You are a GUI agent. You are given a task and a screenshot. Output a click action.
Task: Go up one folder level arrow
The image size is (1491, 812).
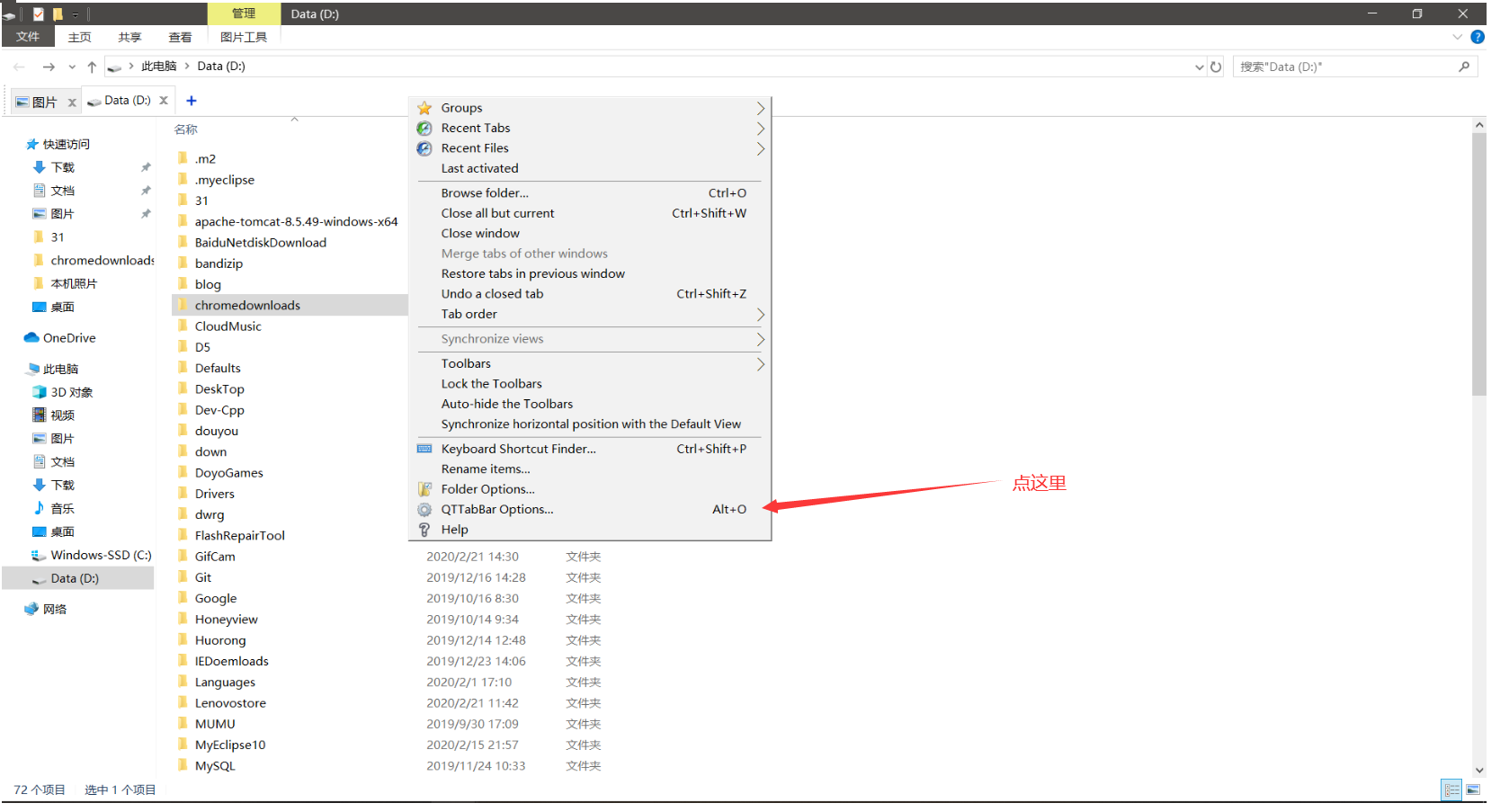(92, 67)
